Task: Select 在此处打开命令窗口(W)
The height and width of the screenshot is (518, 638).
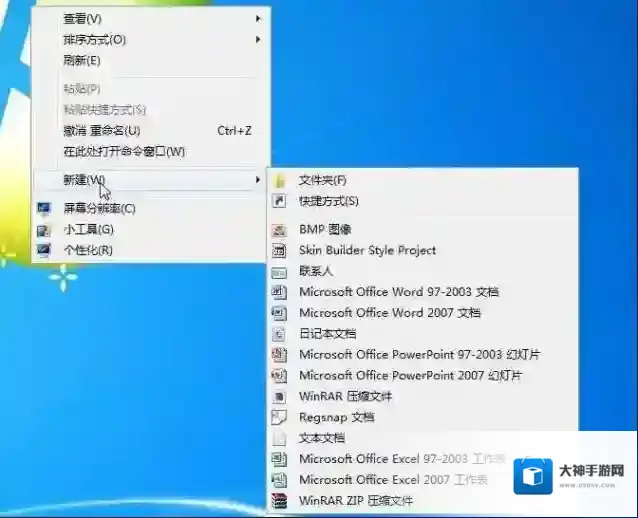Action: [x=151, y=152]
